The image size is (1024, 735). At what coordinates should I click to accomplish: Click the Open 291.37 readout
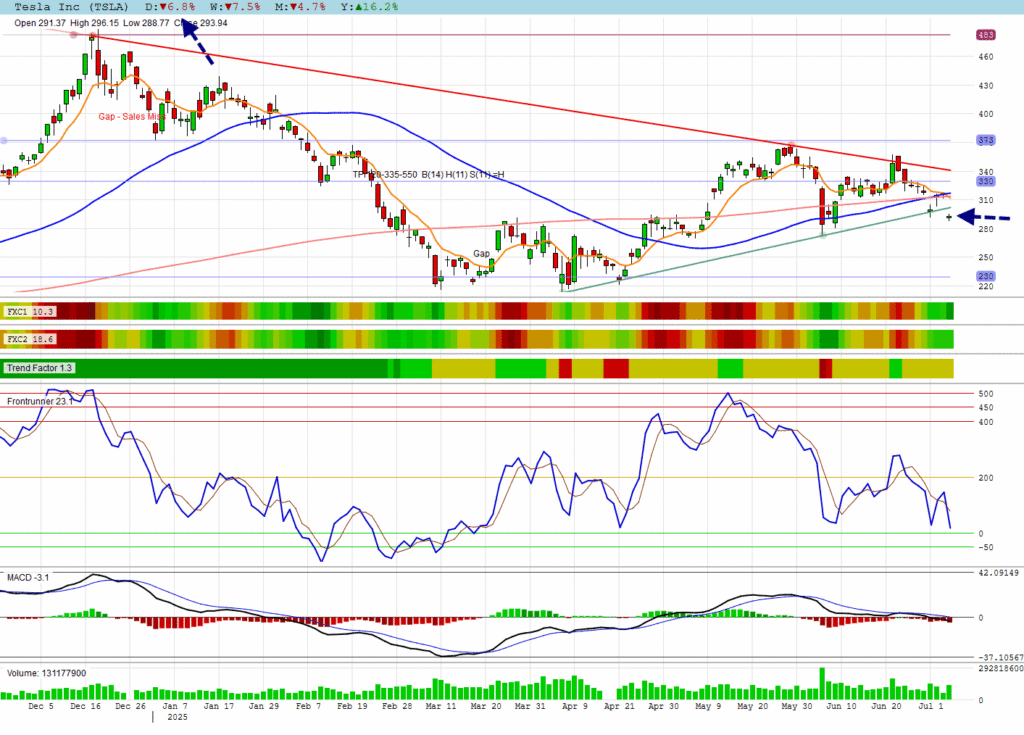pos(40,23)
